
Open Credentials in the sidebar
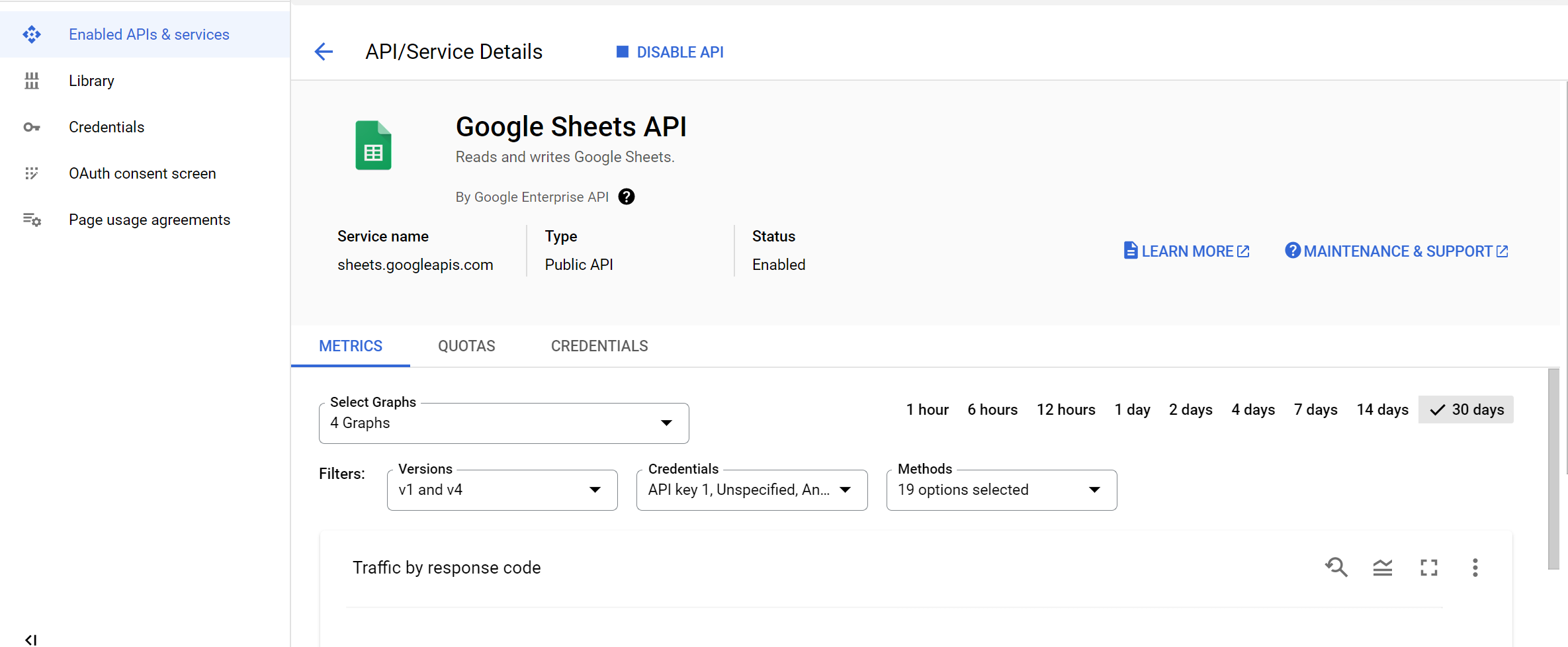tap(145, 127)
